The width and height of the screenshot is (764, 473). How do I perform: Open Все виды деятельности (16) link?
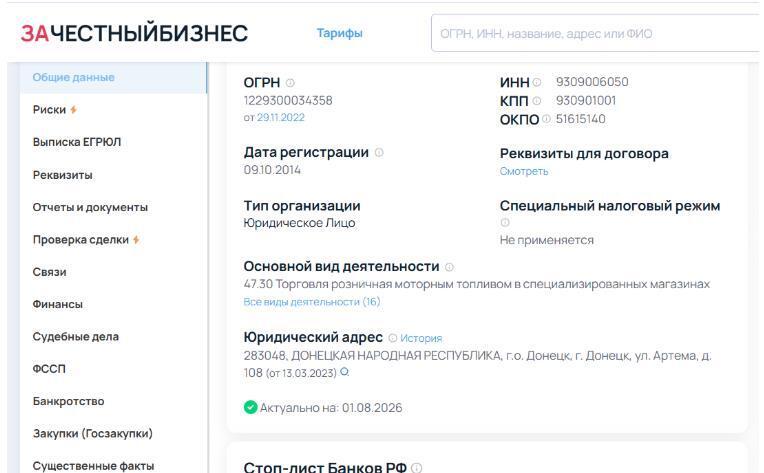tap(312, 302)
